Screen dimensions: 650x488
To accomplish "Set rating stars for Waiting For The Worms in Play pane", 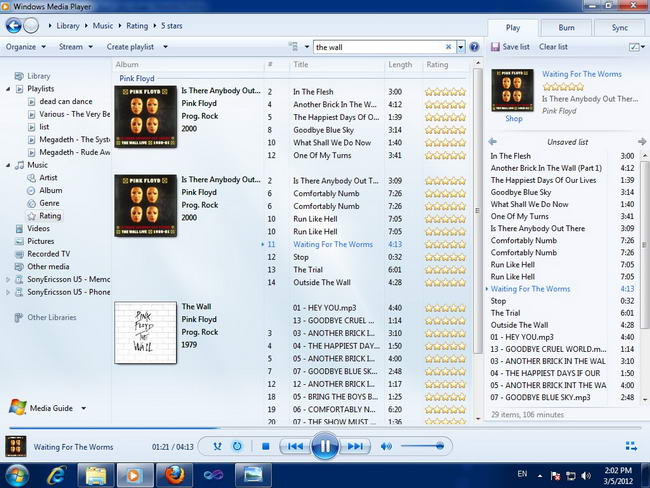I will (x=563, y=87).
